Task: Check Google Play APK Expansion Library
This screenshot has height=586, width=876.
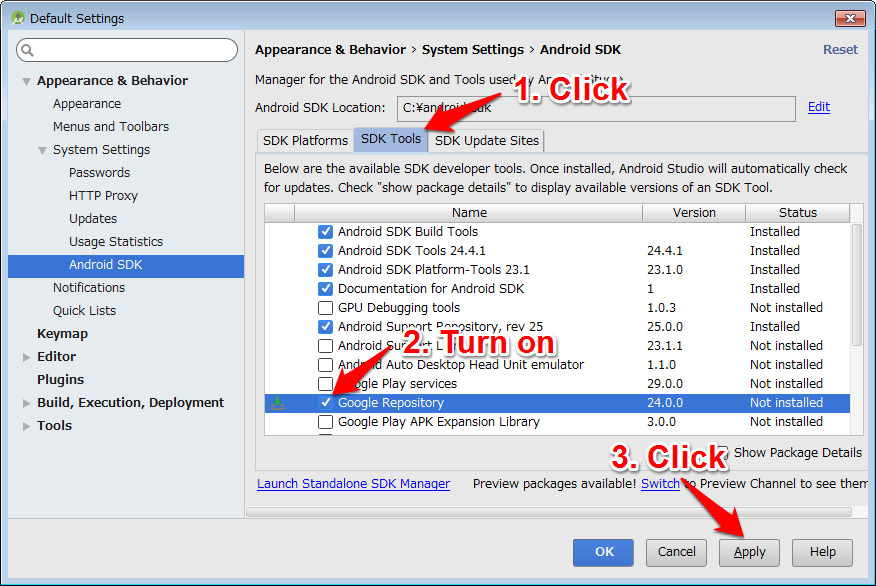Action: [325, 422]
